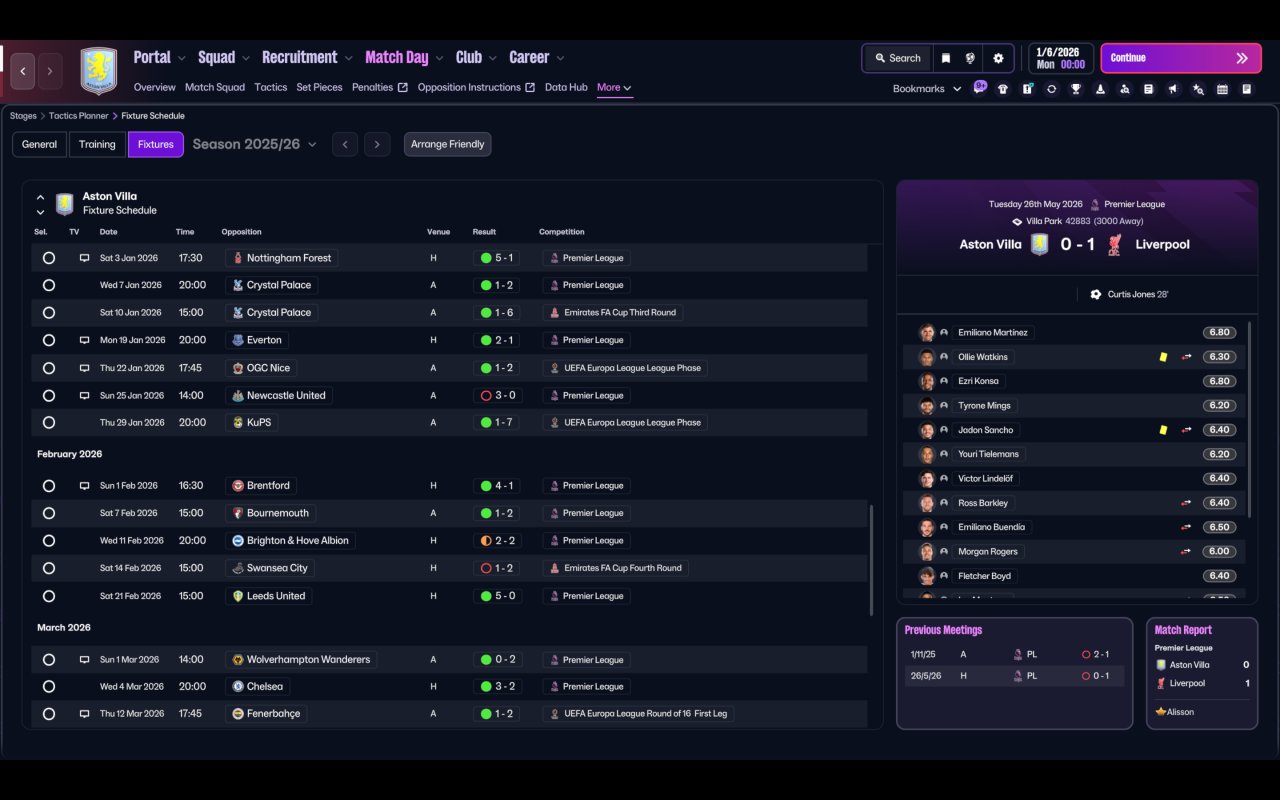Click the calendar icon in the bookmarks bar
Viewport: 1280px width, 800px height.
[1222, 89]
